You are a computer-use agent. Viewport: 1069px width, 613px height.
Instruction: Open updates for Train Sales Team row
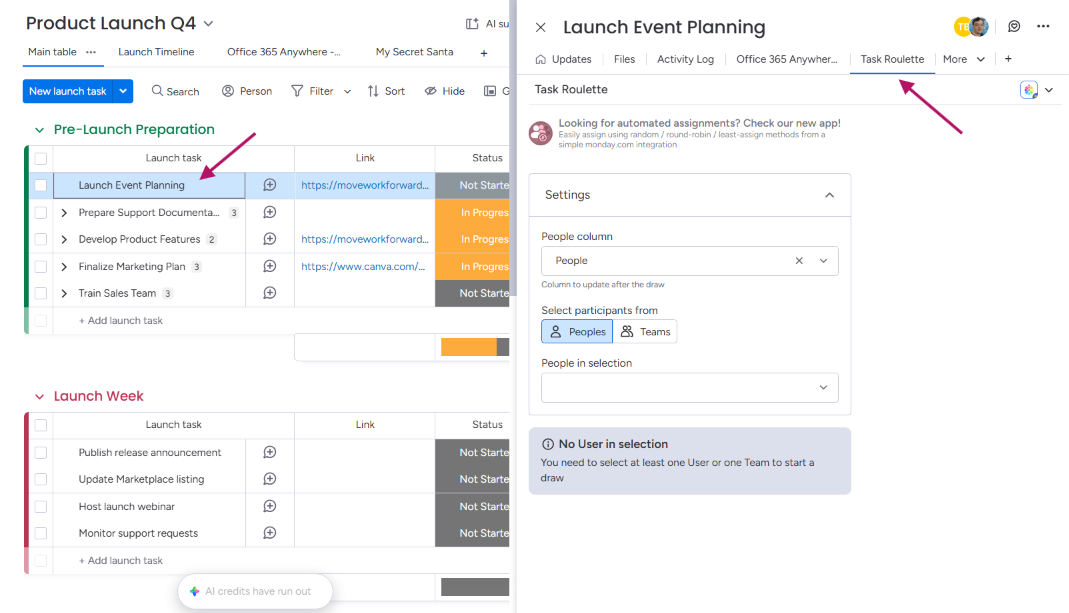(x=270, y=293)
